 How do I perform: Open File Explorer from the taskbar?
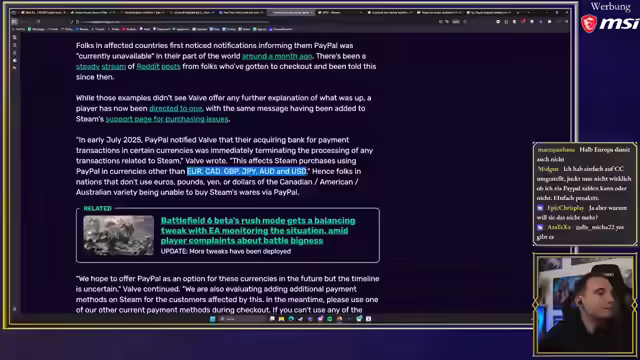point(281,319)
